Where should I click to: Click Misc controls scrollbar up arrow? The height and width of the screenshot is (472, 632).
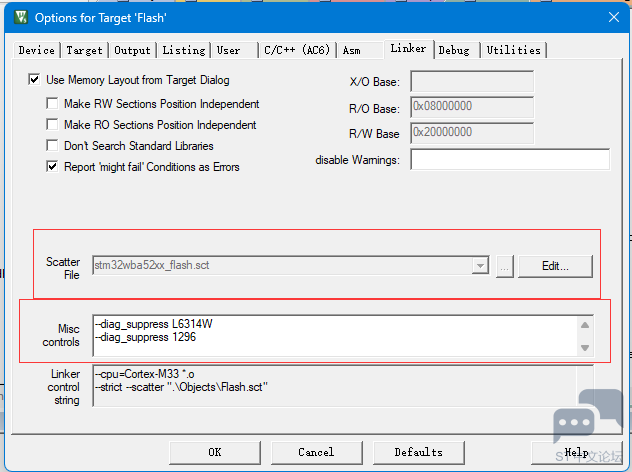pyautogui.click(x=585, y=325)
